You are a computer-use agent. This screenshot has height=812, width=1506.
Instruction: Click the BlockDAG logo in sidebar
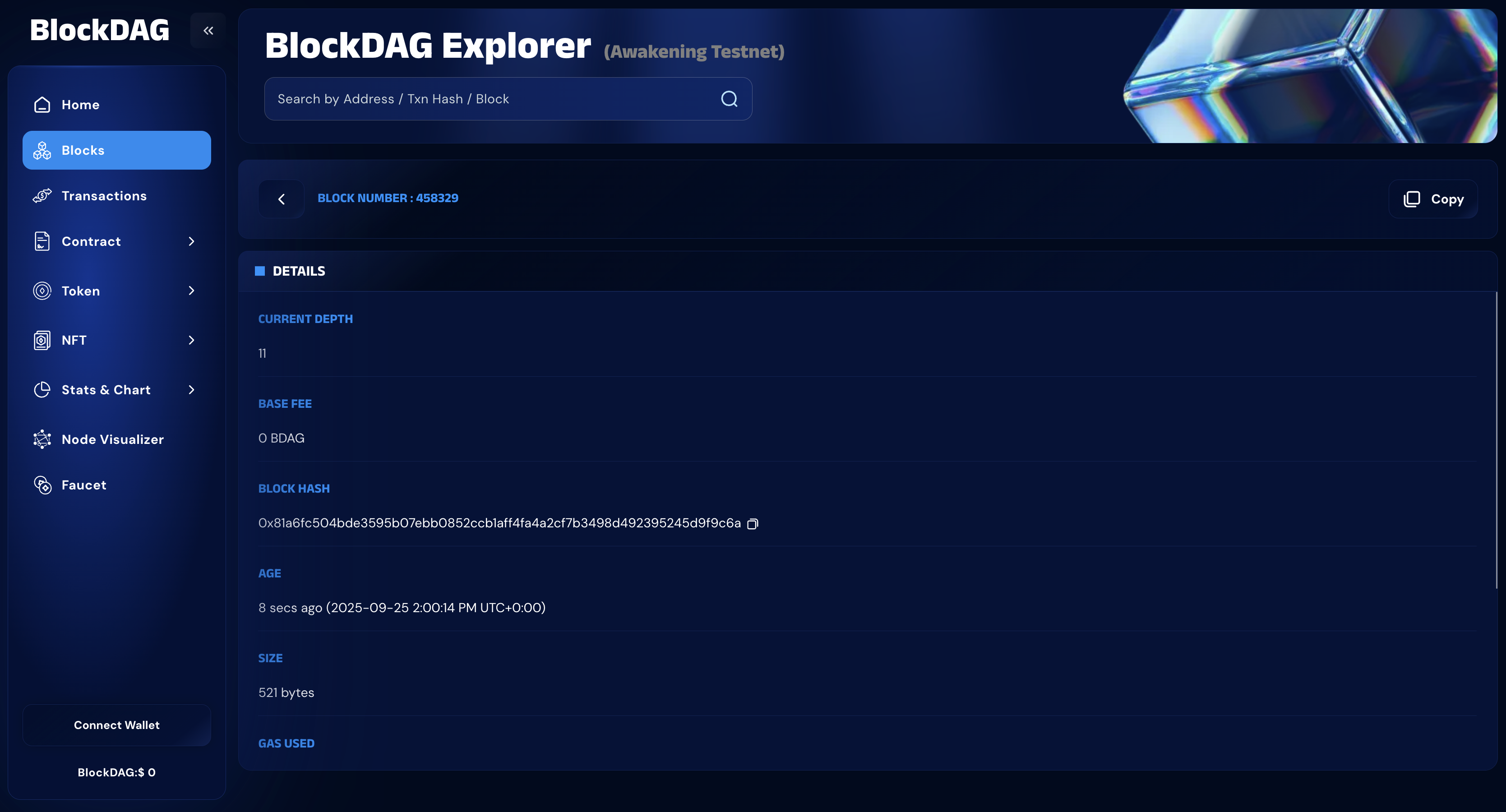click(x=99, y=30)
